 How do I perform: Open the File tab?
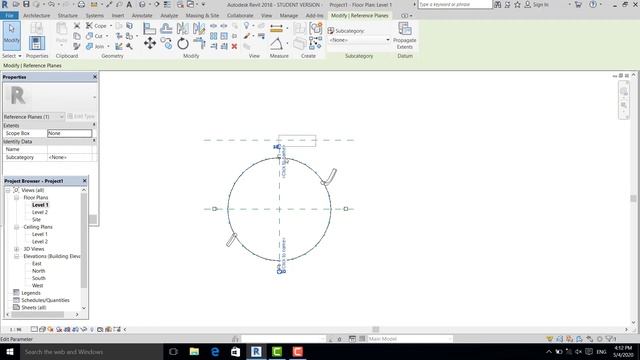coord(9,16)
